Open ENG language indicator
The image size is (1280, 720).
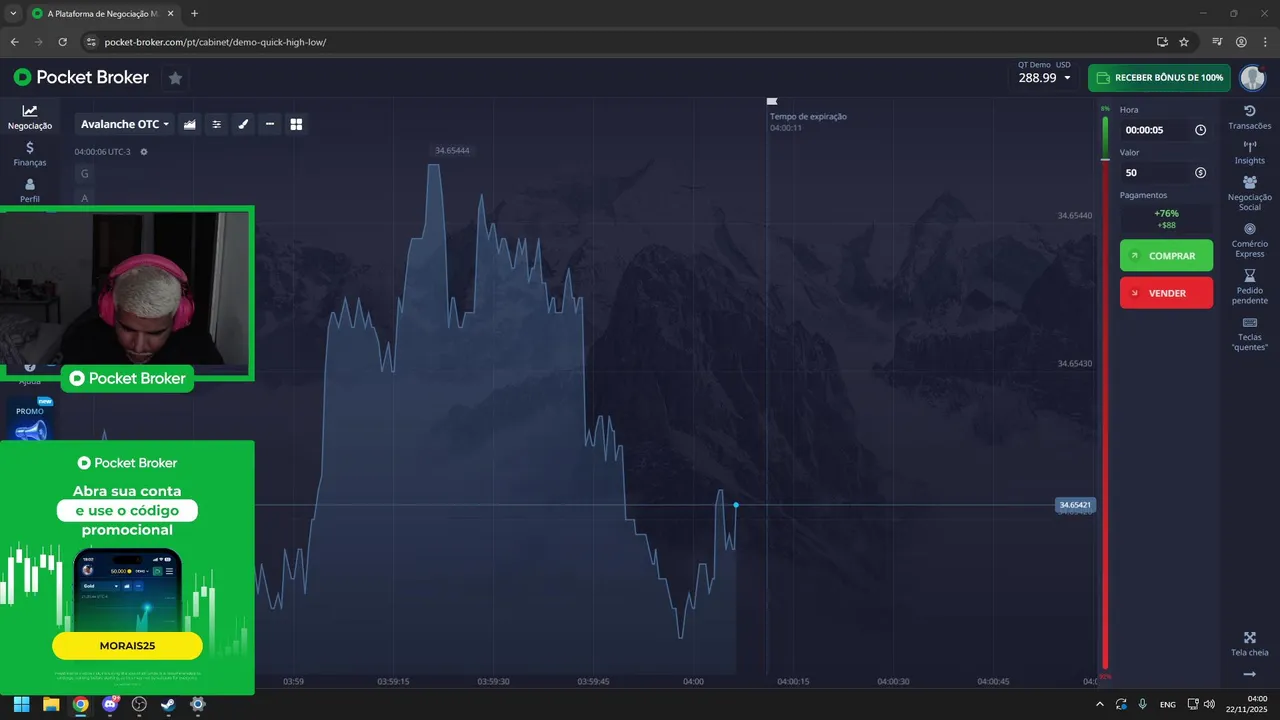(x=1167, y=704)
